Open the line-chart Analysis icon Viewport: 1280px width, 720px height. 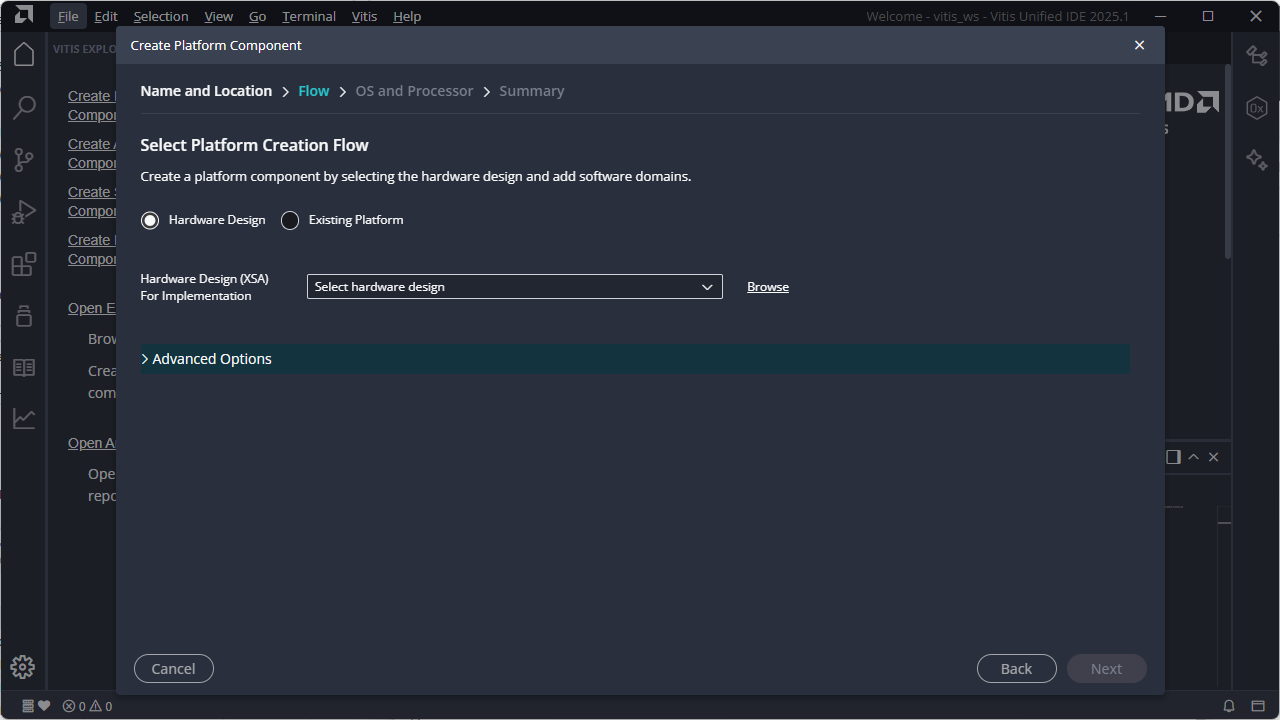24,419
